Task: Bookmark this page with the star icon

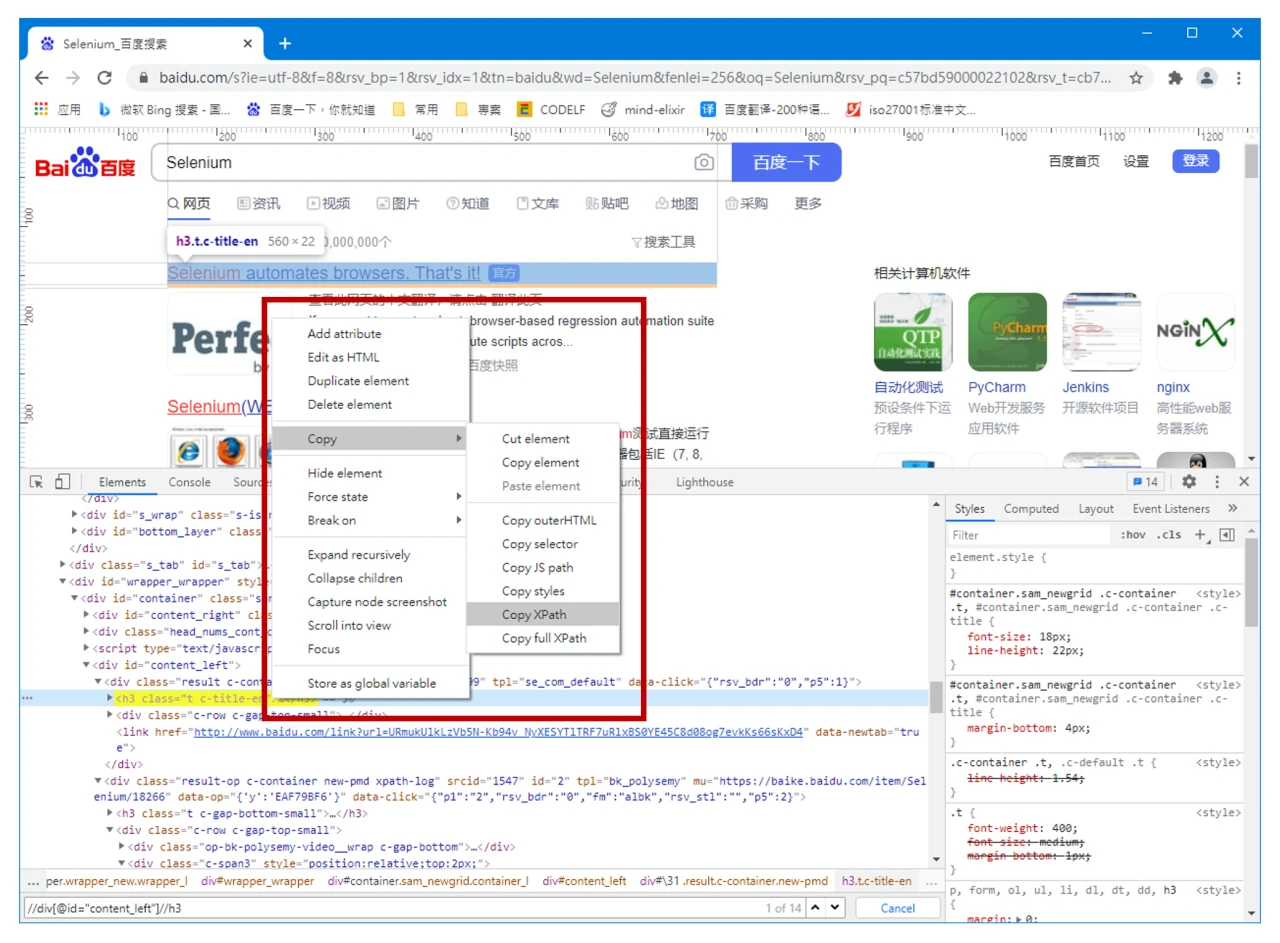Action: (x=1136, y=77)
